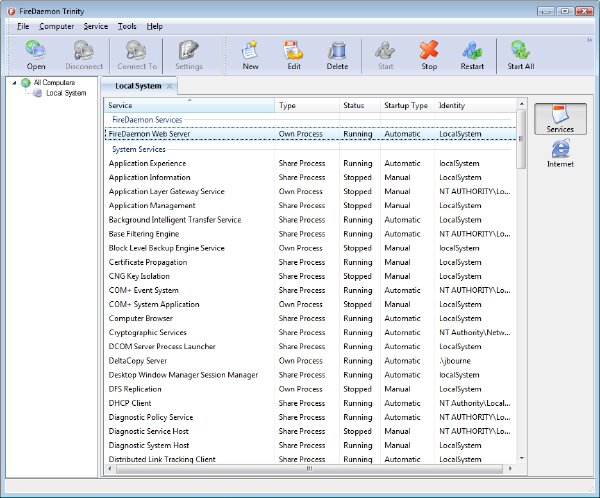Switch to the Local System tab
The height and width of the screenshot is (498, 600).
(138, 86)
